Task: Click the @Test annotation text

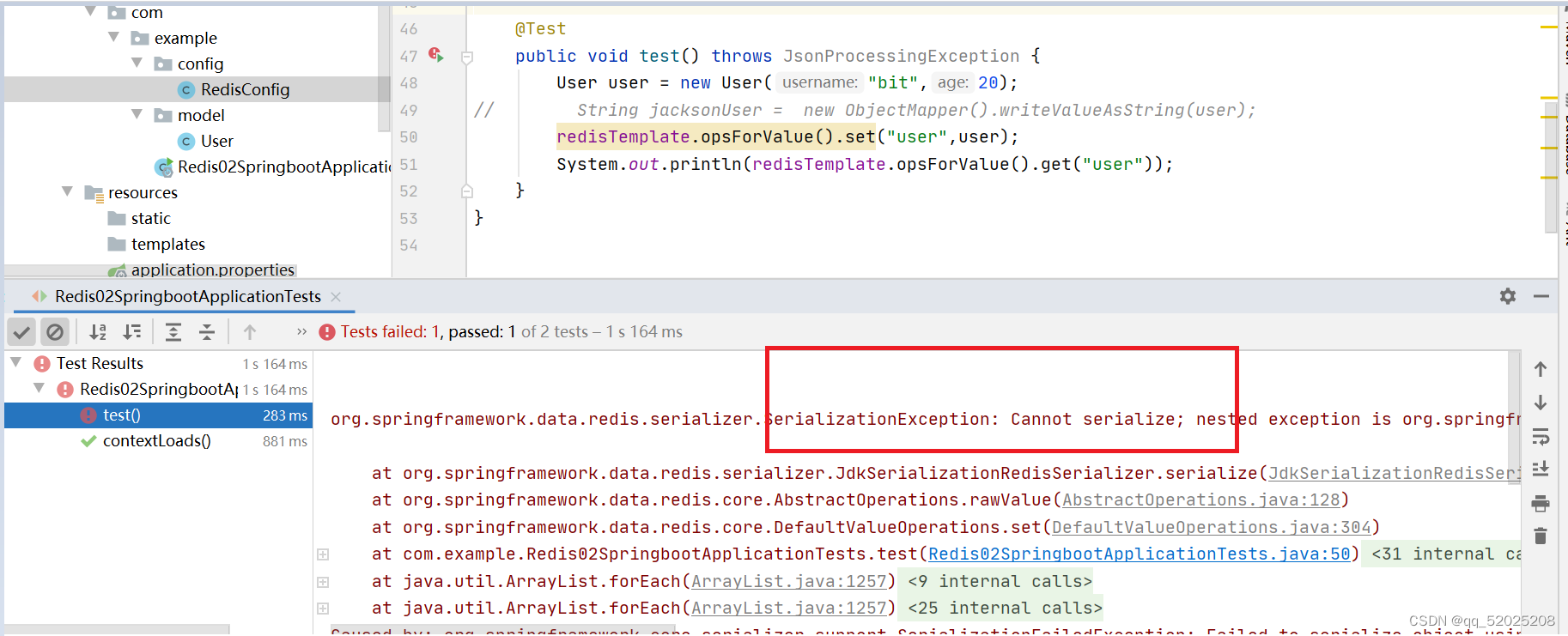Action: 540,28
